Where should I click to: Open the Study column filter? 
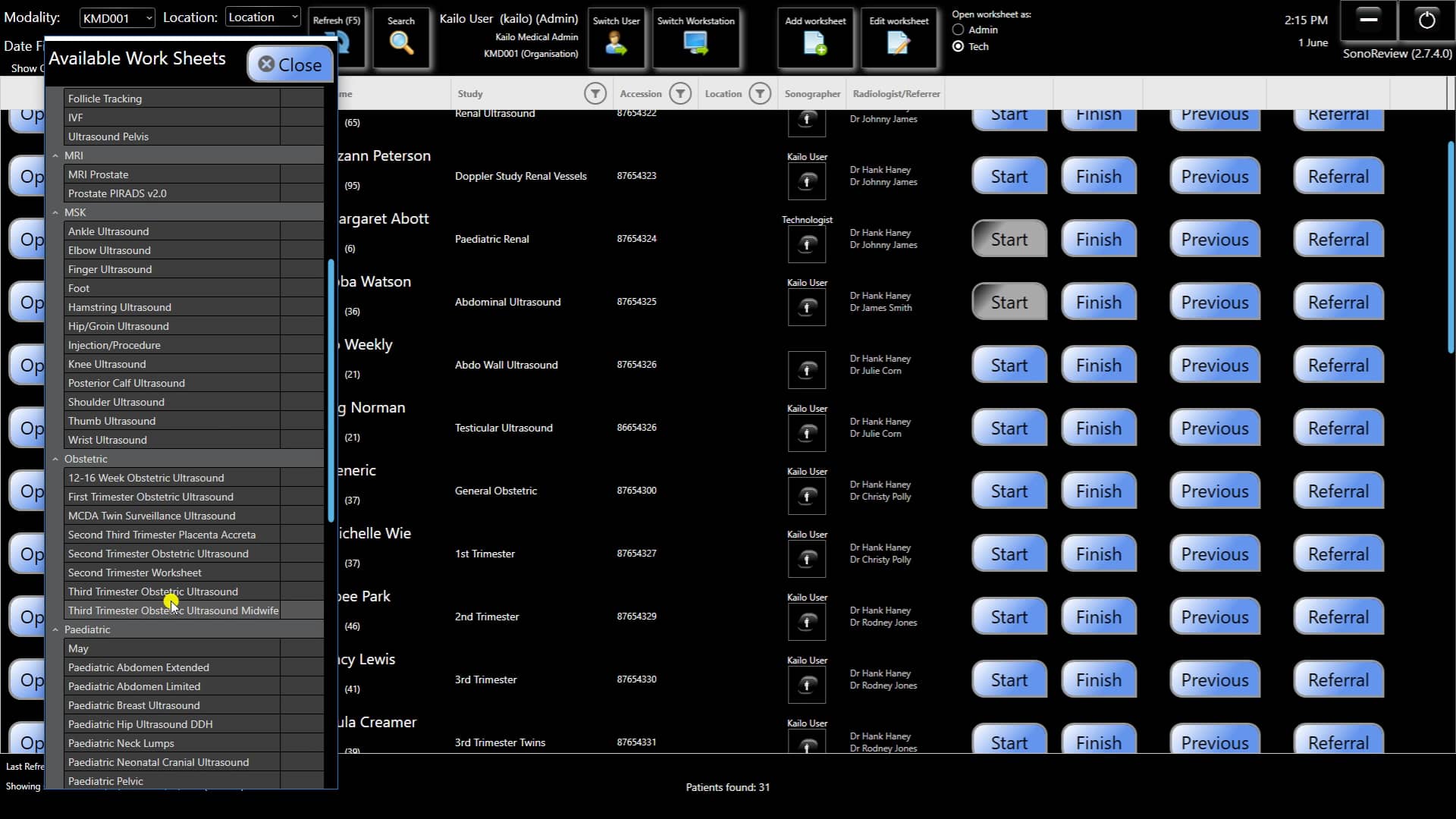pos(595,93)
